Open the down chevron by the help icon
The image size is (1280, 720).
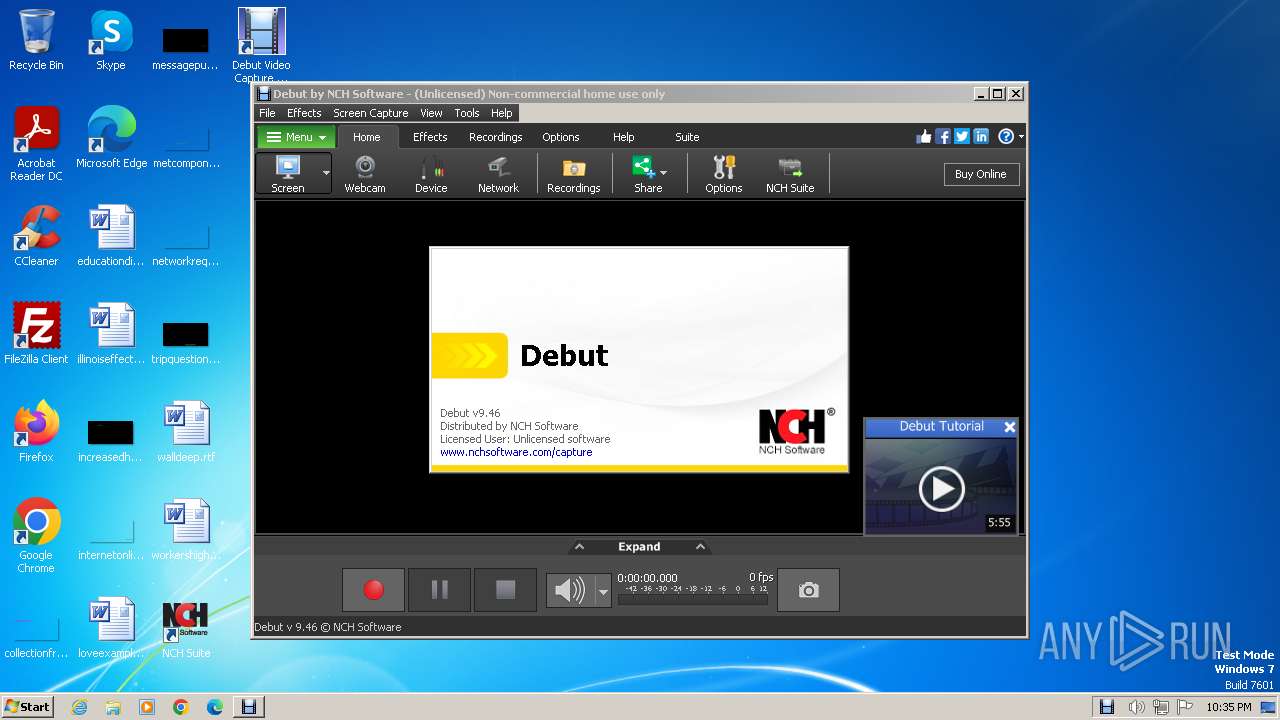[1020, 137]
